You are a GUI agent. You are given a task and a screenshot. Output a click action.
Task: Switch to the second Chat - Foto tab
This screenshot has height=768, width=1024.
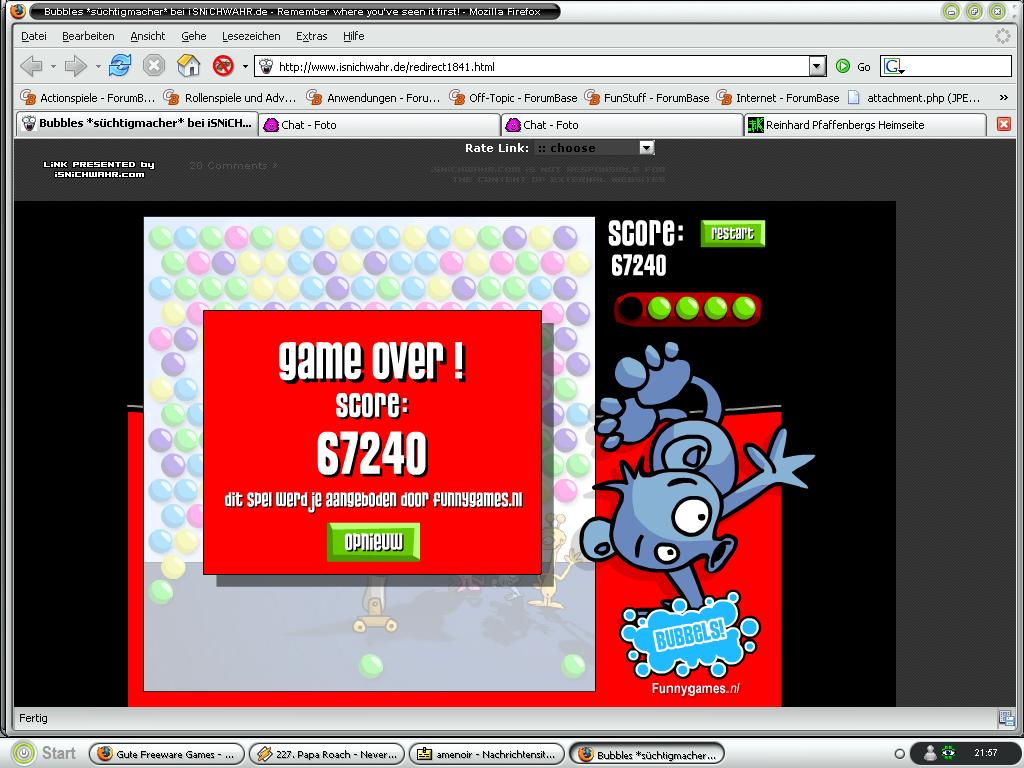(x=622, y=125)
